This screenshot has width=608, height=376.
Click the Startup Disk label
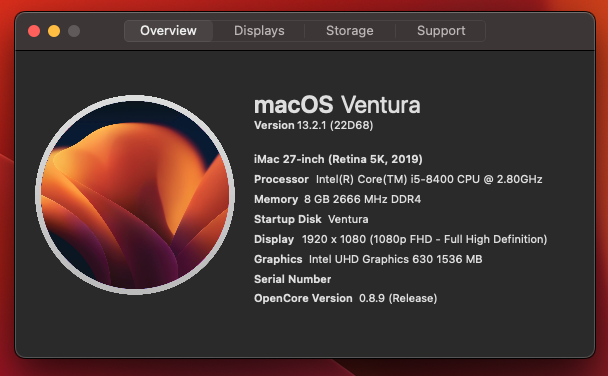tap(288, 219)
